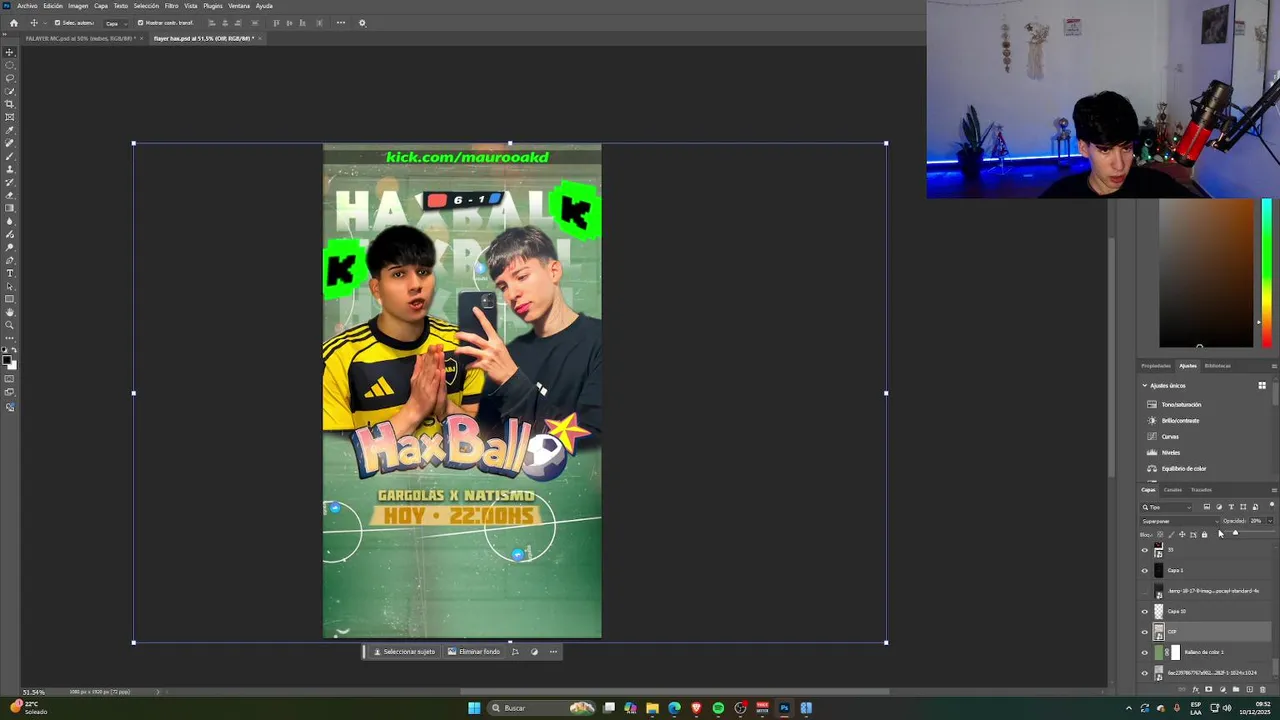1280x720 pixels.
Task: Hide the bottom 1024x1024 image layer
Action: [1145, 673]
